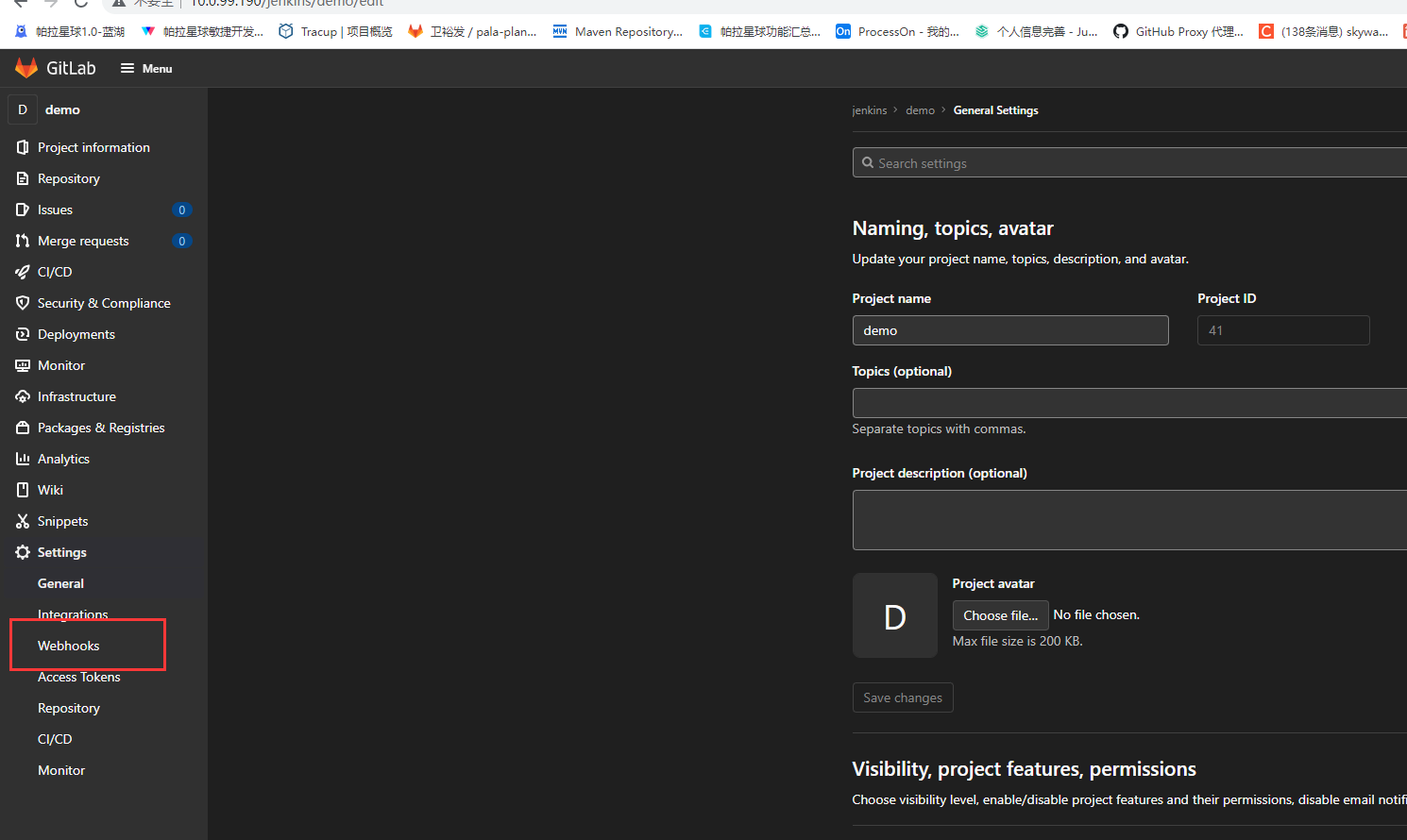This screenshot has width=1407, height=840.
Task: Open Repository under Settings submenu
Action: 69,708
